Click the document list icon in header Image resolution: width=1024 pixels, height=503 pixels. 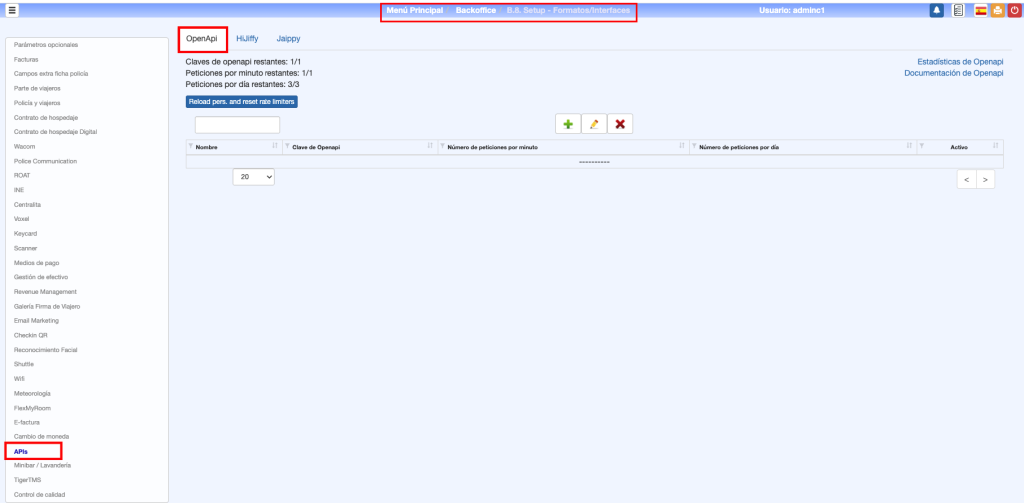958,10
